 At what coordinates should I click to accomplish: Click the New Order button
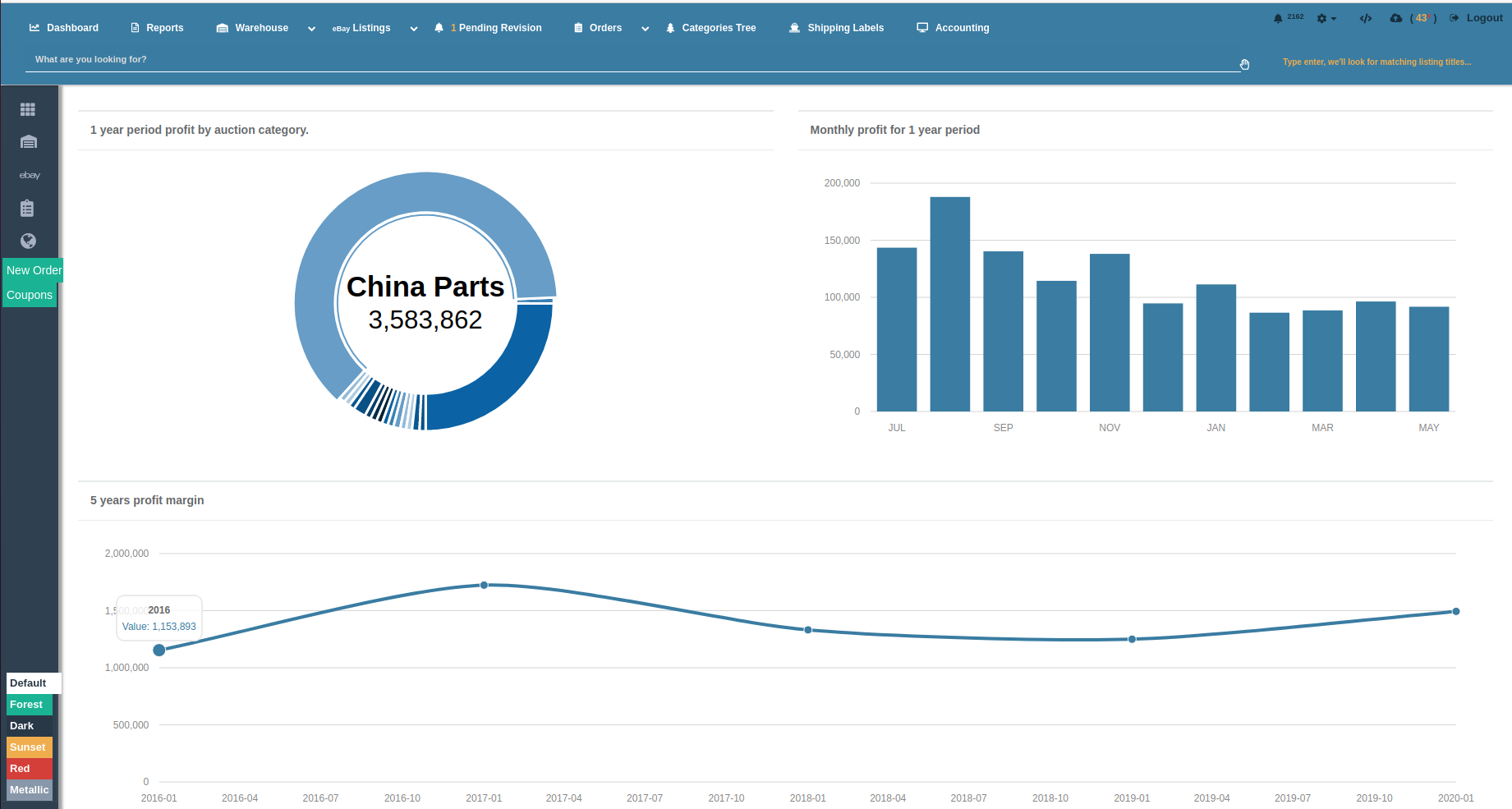[x=34, y=270]
